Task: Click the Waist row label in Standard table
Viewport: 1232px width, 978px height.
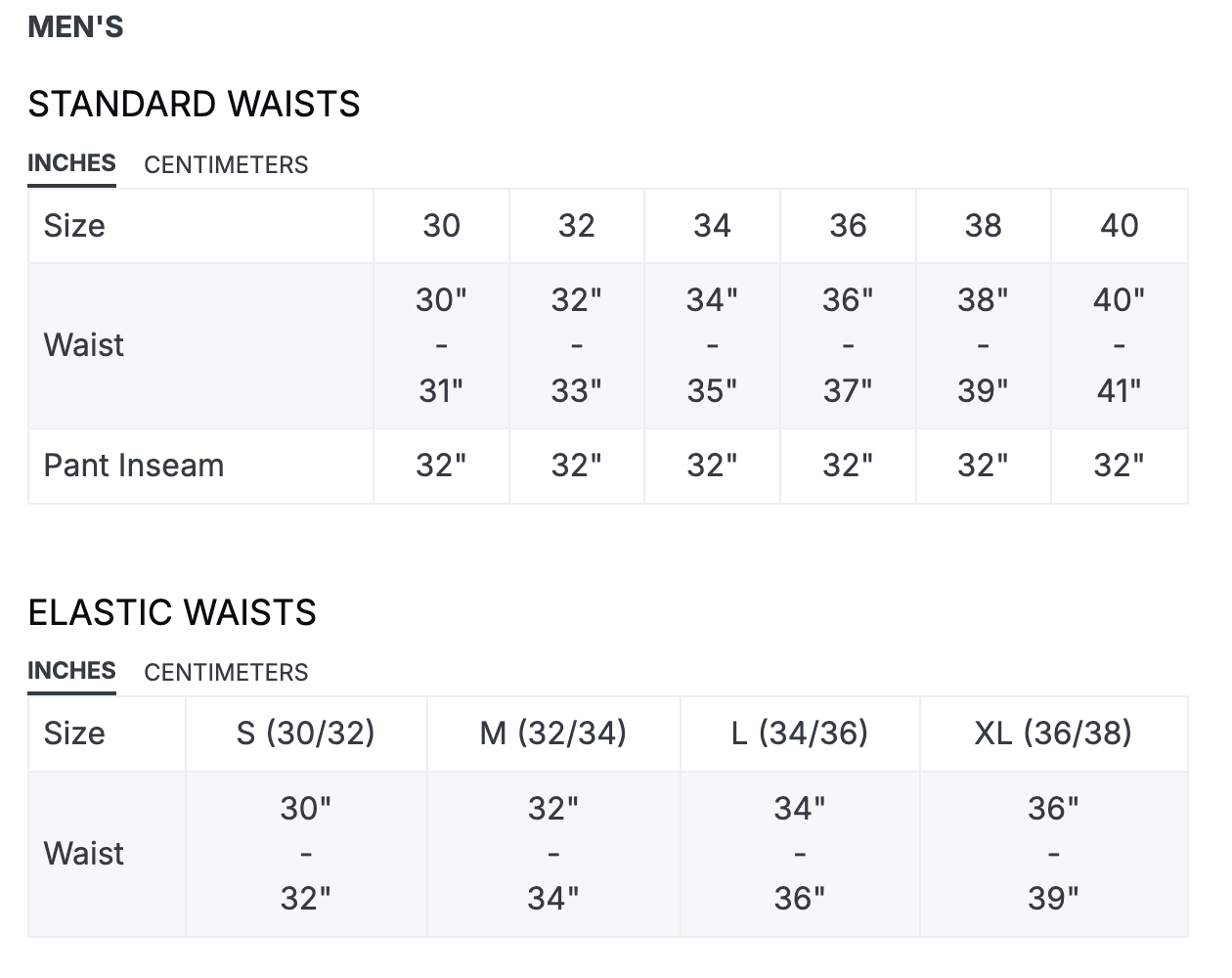Action: tap(84, 345)
